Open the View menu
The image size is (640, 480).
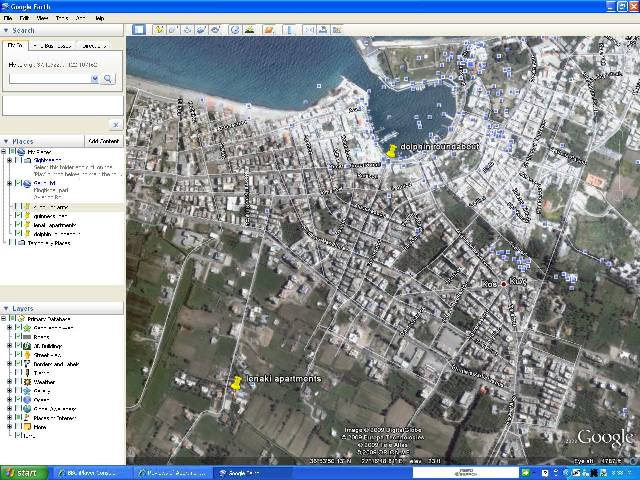coord(42,18)
